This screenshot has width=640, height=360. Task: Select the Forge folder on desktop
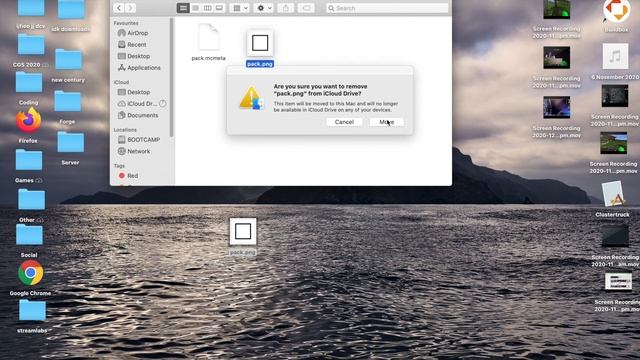tap(67, 107)
